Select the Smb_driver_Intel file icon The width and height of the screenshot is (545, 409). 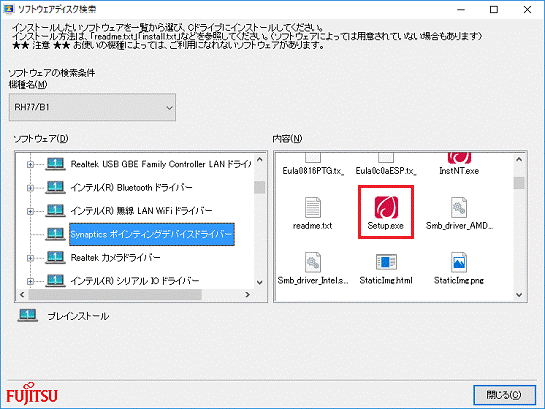coord(313,262)
